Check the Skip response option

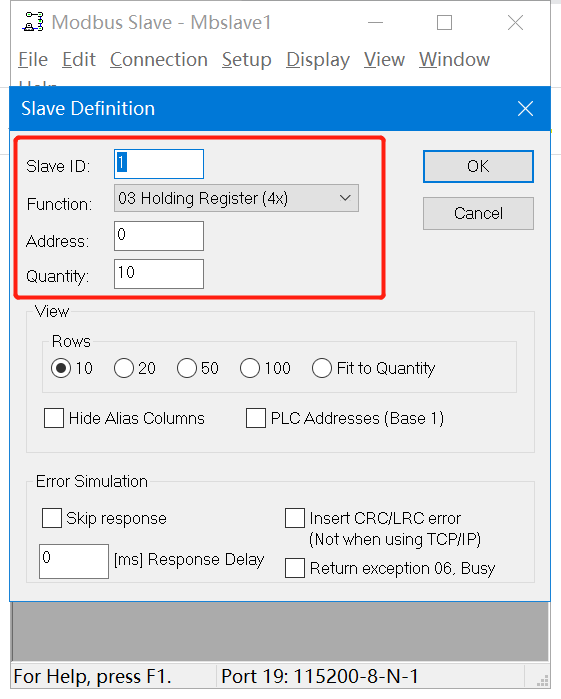[x=52, y=518]
